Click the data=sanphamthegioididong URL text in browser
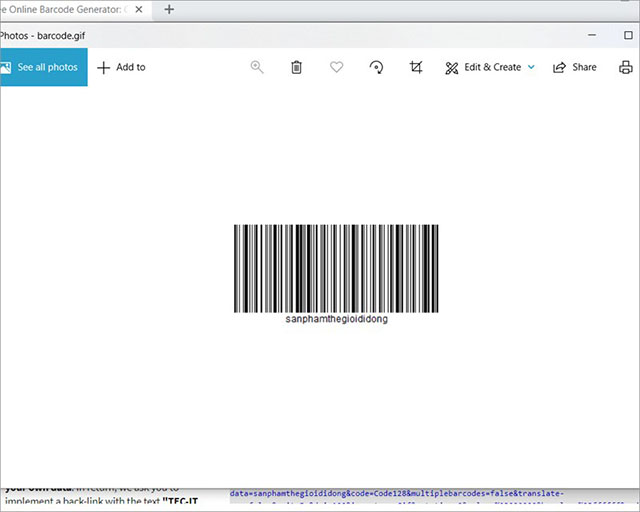Screen dimensions: 640x512 tap(396, 493)
